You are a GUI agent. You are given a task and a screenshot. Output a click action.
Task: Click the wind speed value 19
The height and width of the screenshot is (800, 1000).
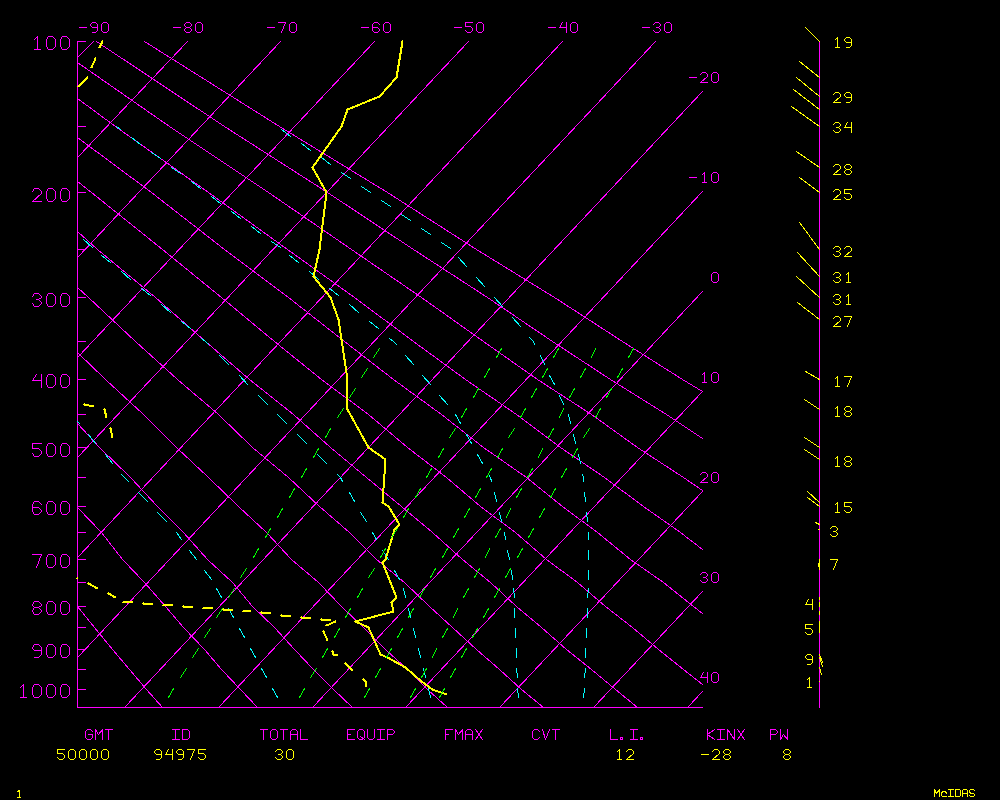tap(842, 43)
